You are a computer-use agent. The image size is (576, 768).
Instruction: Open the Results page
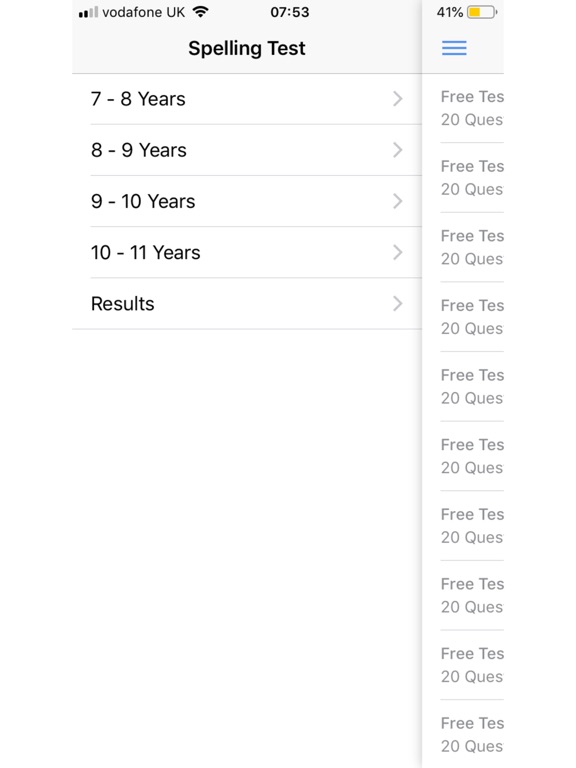coord(247,304)
